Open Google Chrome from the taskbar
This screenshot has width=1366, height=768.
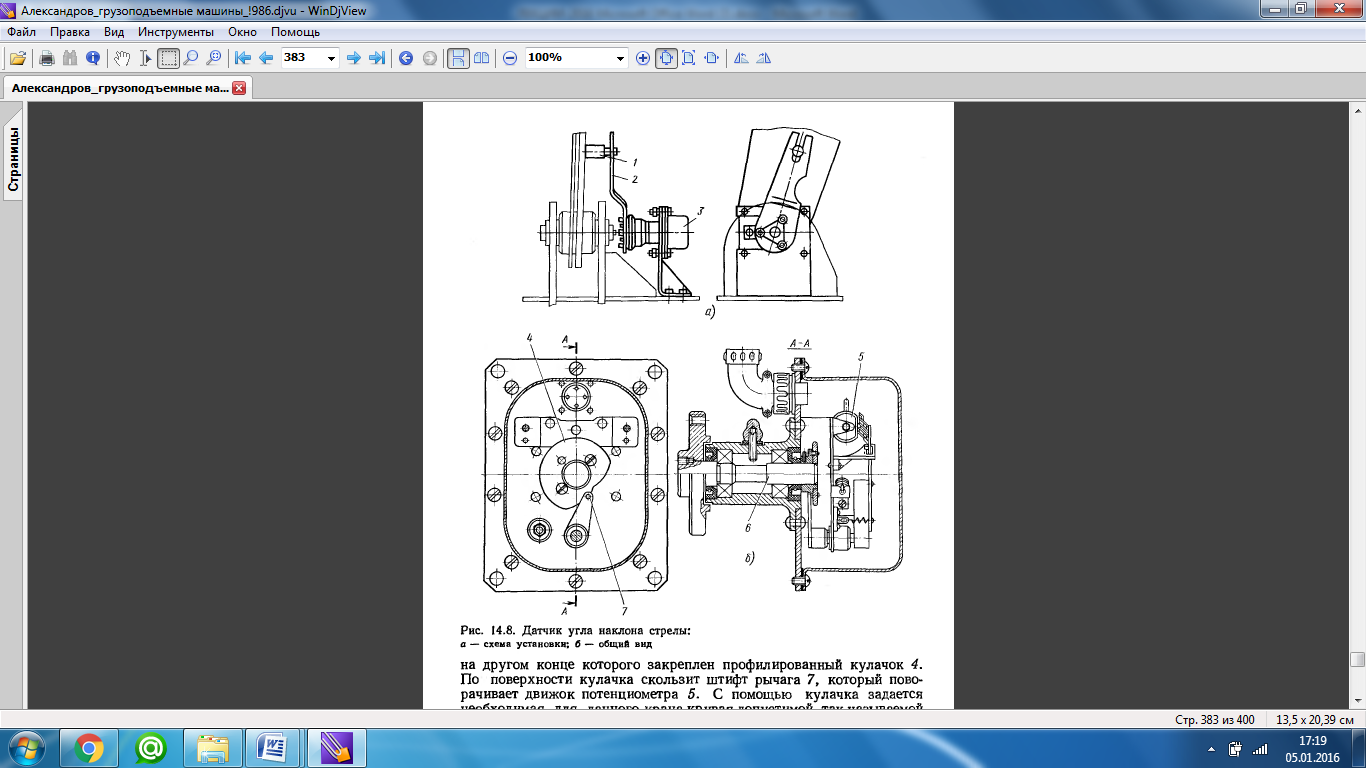coord(89,748)
